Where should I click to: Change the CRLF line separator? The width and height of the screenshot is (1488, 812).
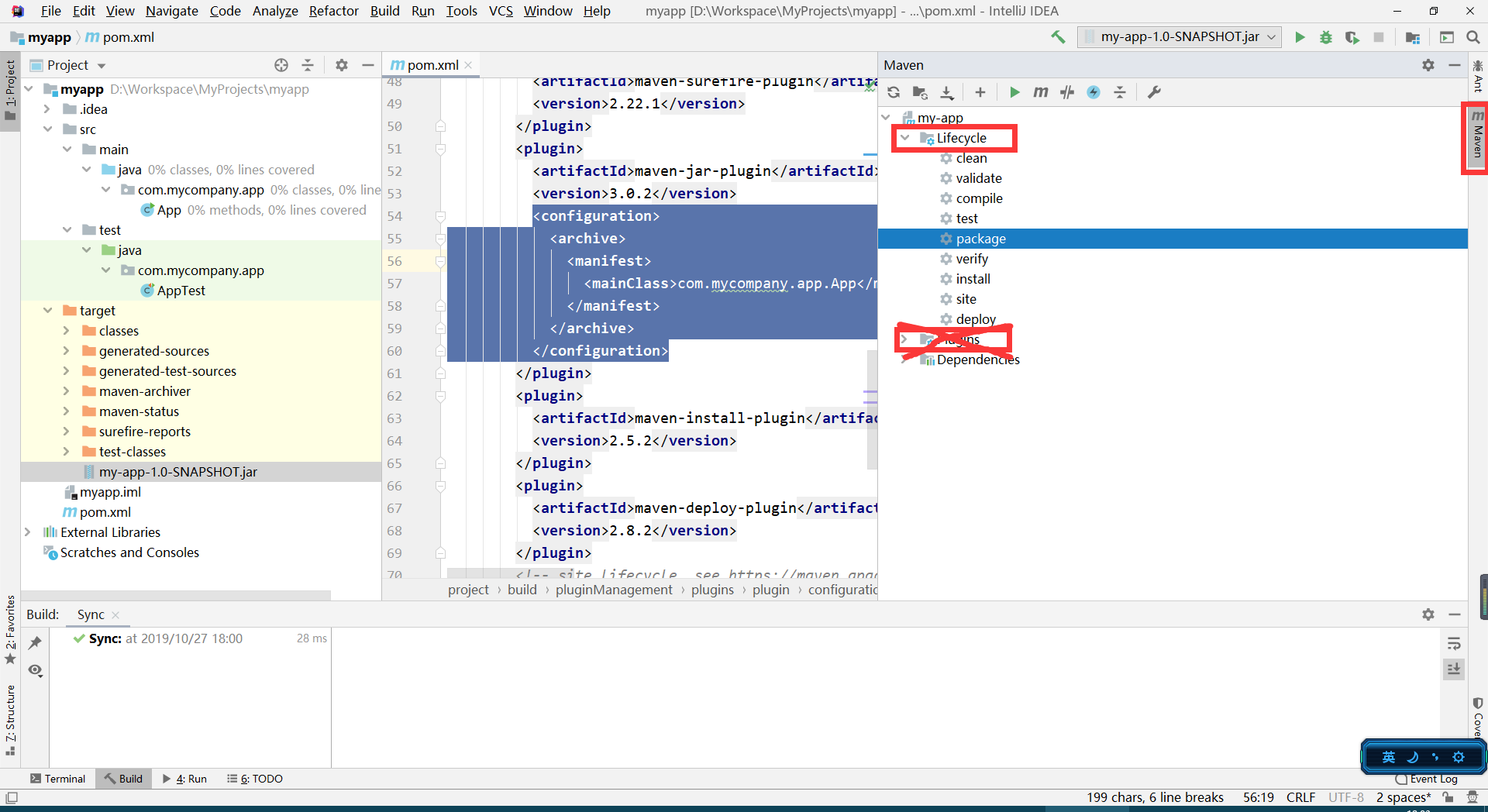[1301, 797]
